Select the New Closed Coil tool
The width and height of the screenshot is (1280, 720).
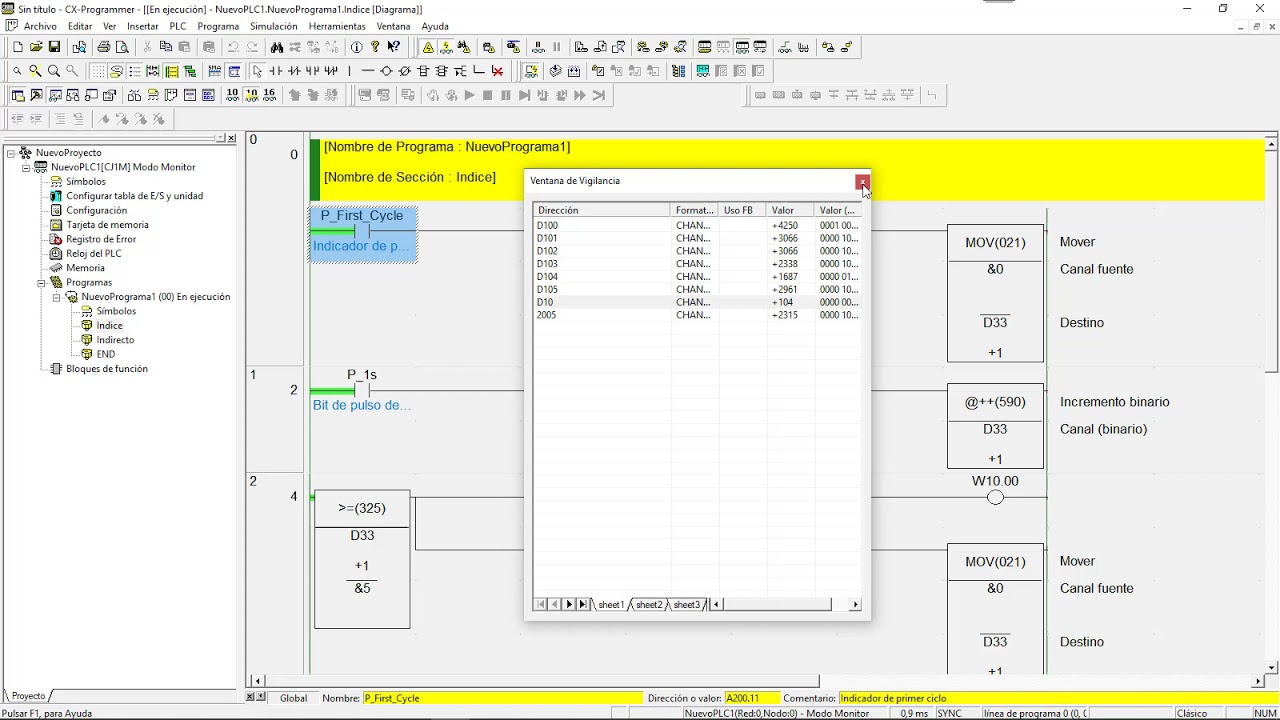coord(405,71)
